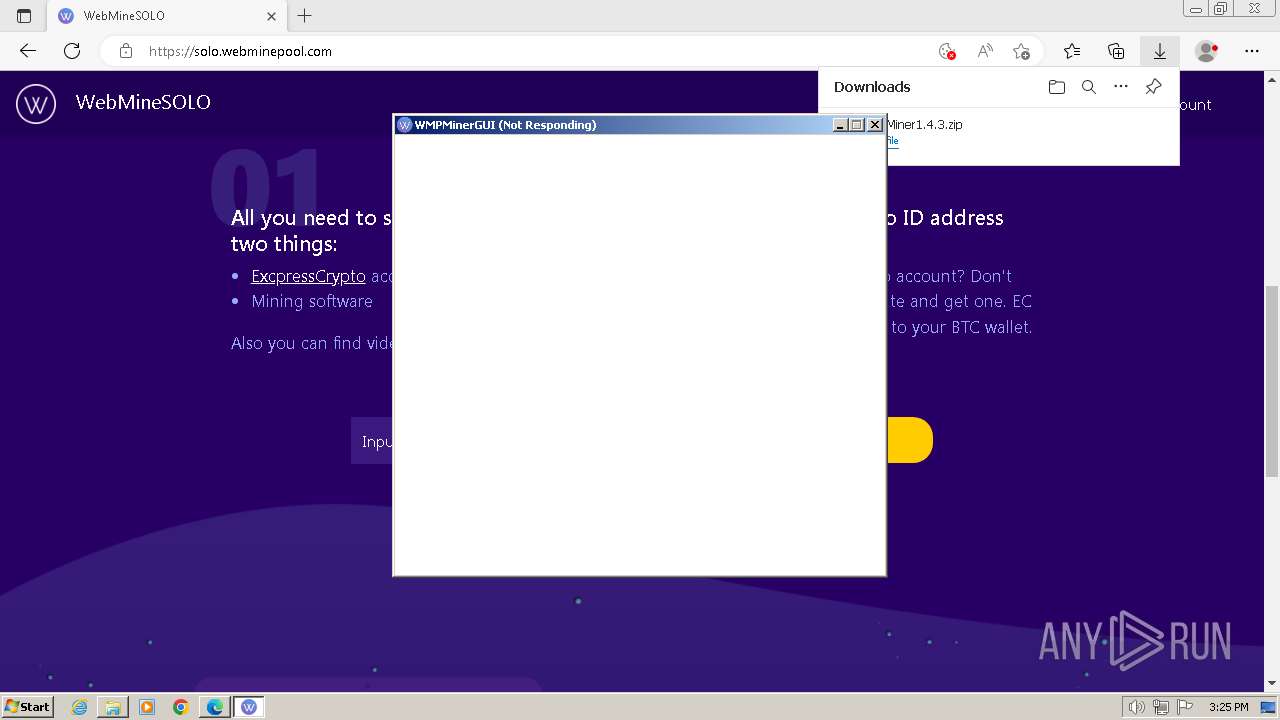
Task: Open the volume speaker tray icon
Action: pos(1138,707)
